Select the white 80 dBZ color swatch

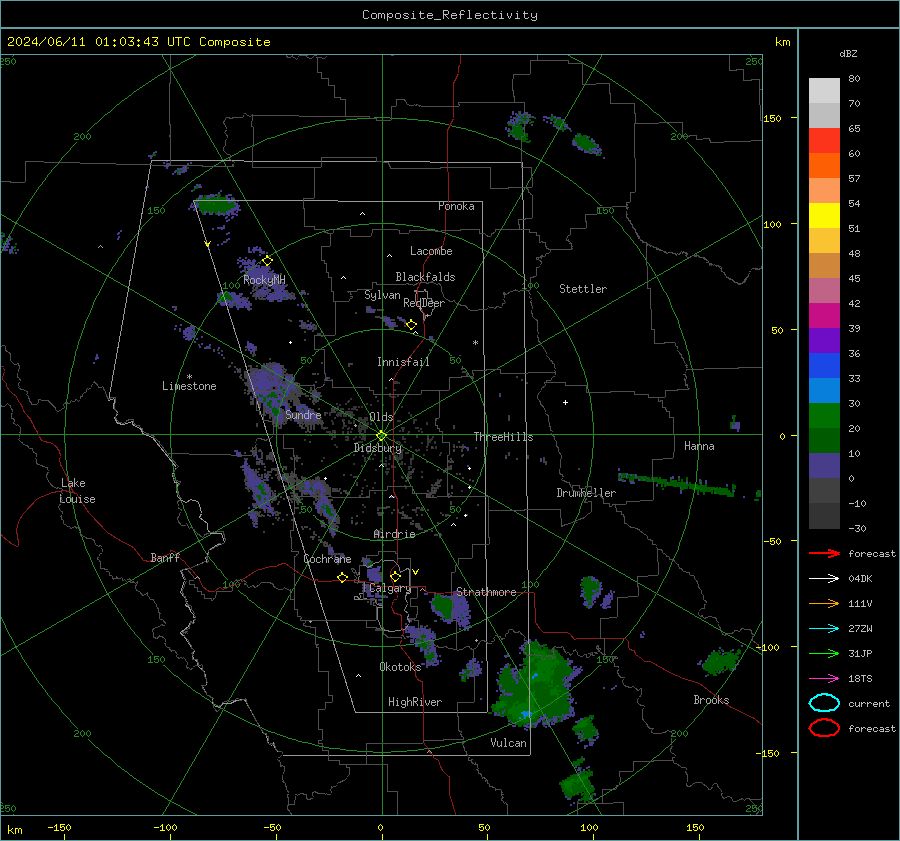824,91
